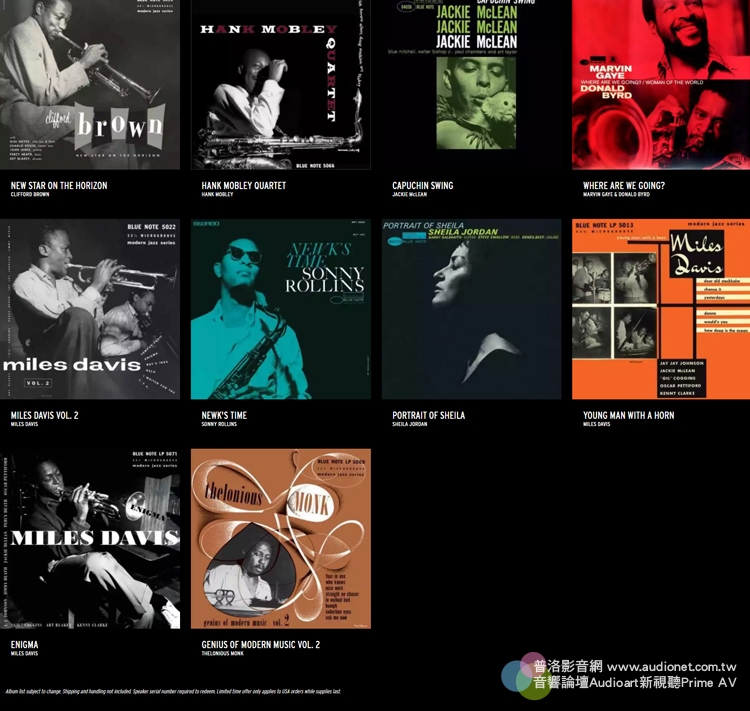The image size is (750, 711).
Task: Open the Jackie McLean Capuchin Swing cover
Action: [472, 85]
